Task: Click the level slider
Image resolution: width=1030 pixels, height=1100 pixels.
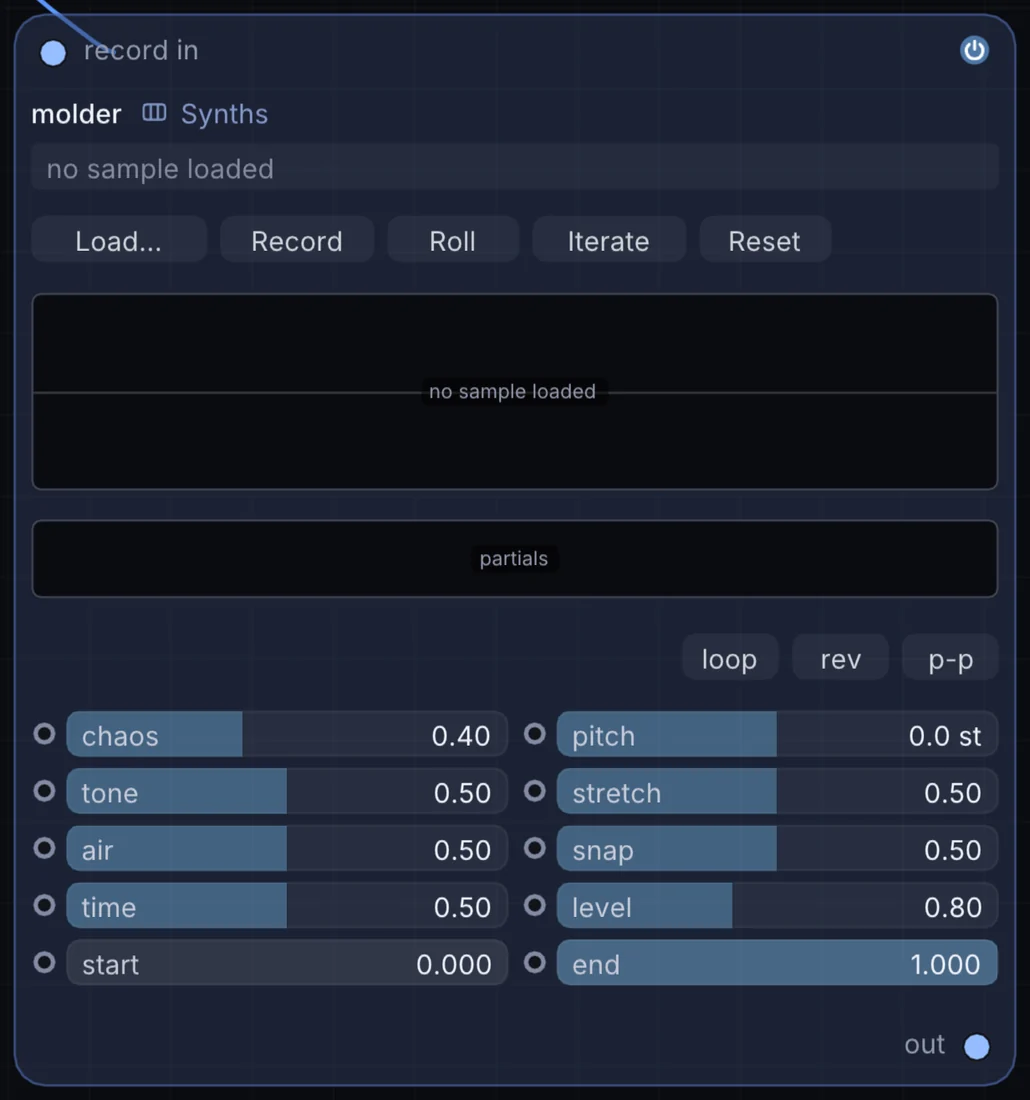Action: coord(777,906)
